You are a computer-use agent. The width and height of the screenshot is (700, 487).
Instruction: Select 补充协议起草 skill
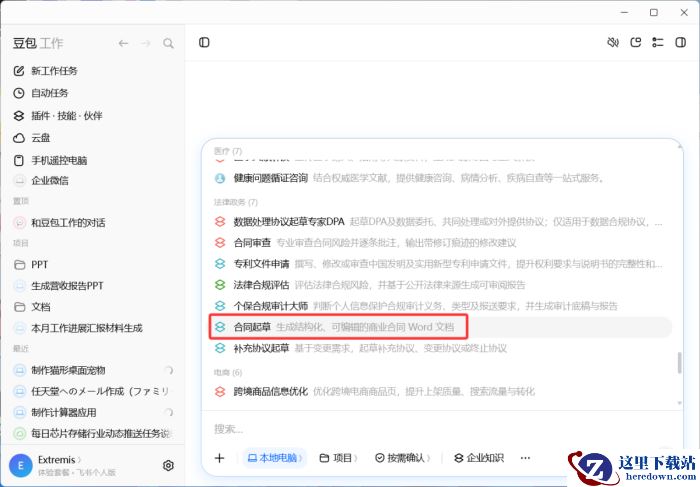[x=442, y=348]
